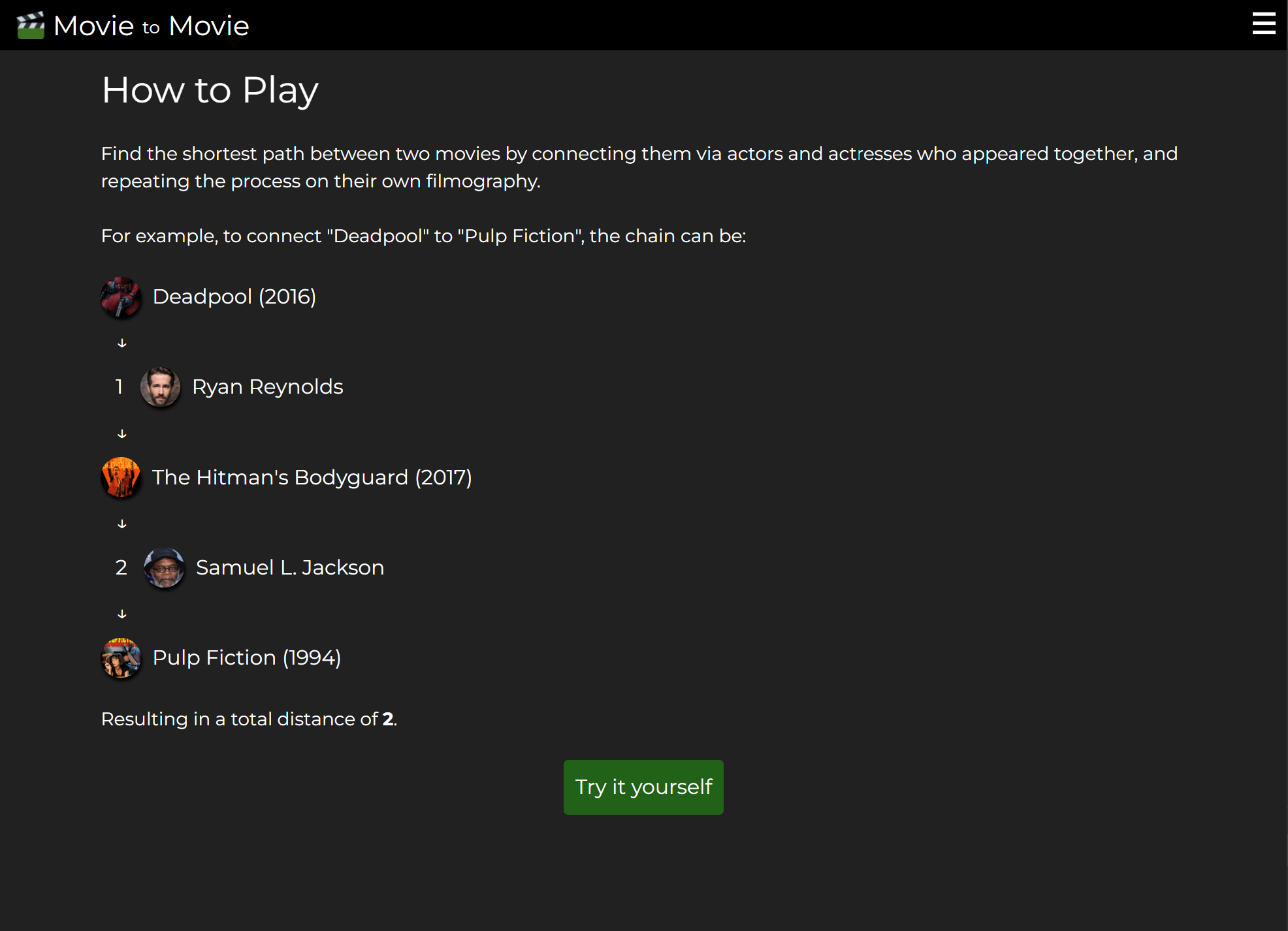This screenshot has height=931, width=1288.
Task: Click the Try it yourself button
Action: pyautogui.click(x=643, y=787)
